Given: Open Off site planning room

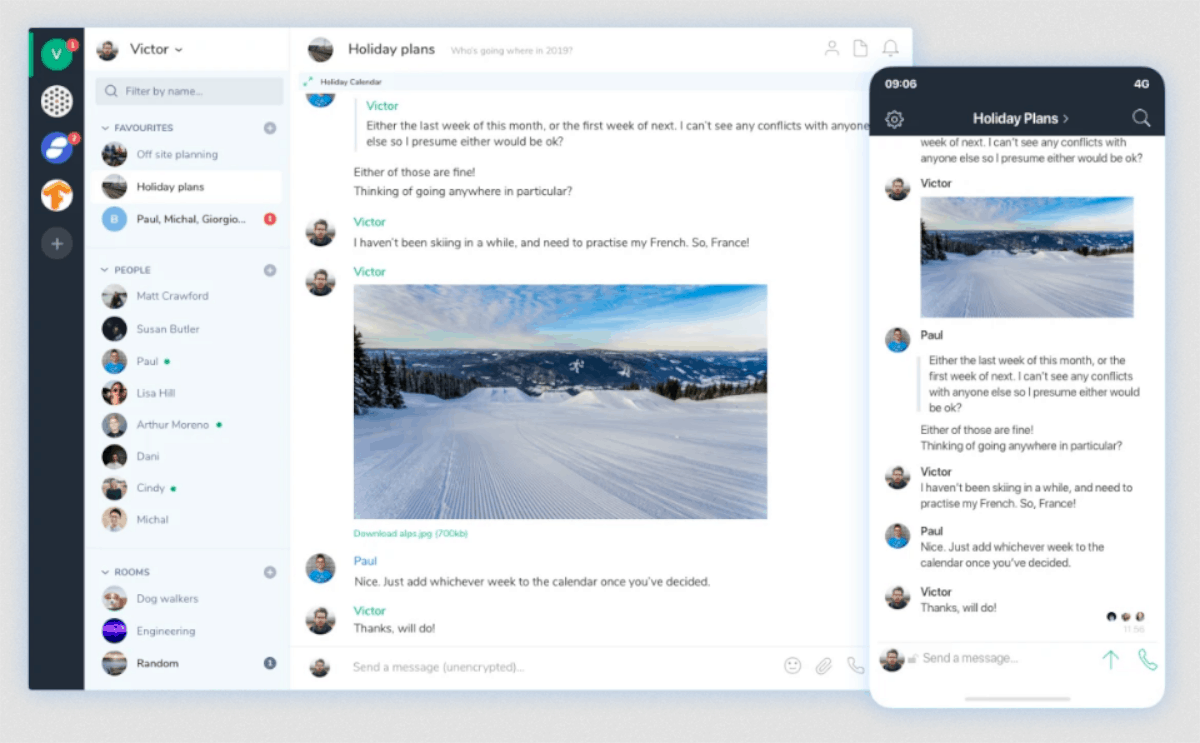Looking at the screenshot, I should coord(187,154).
